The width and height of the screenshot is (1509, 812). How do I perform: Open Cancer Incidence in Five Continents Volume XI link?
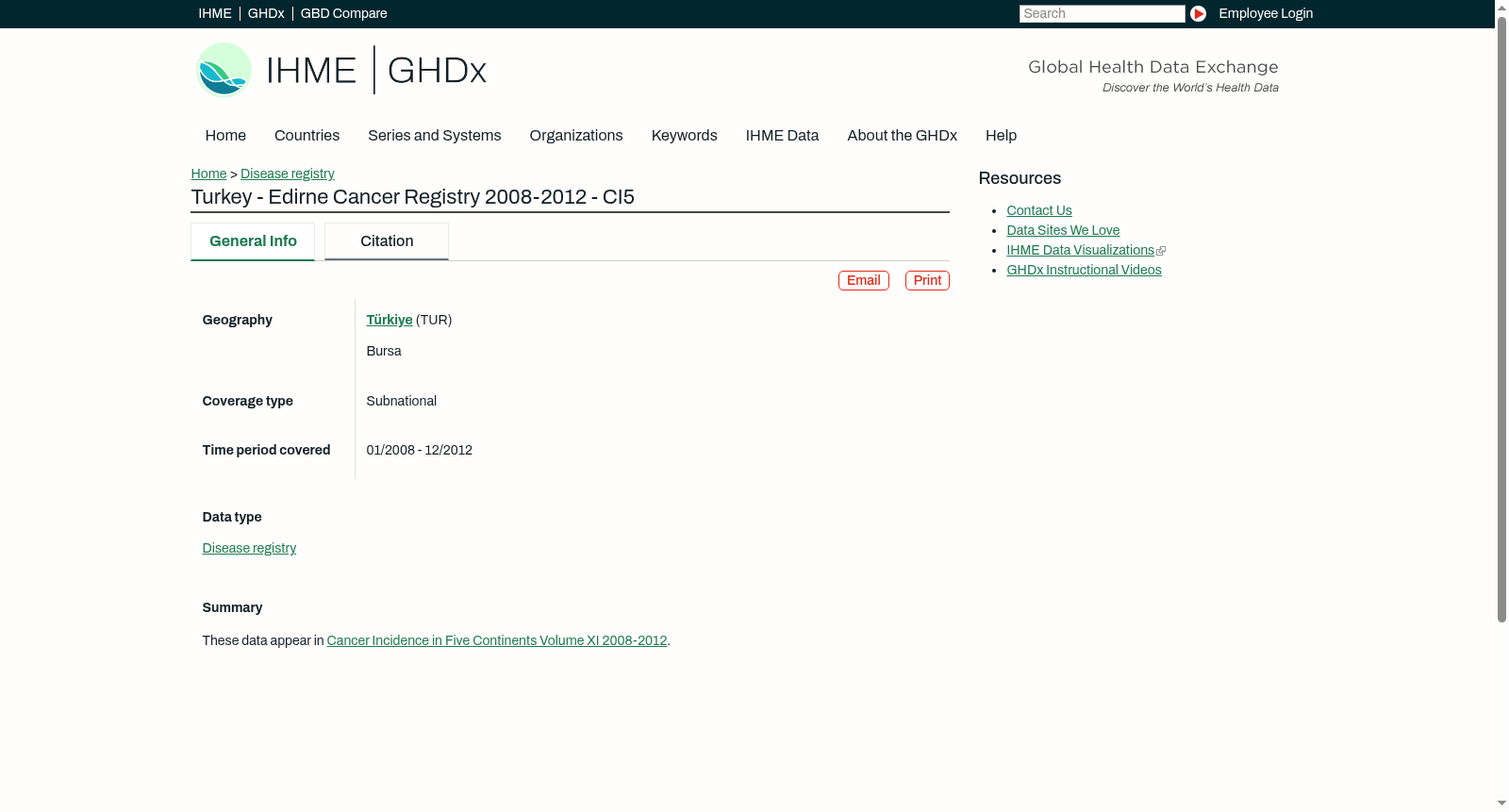496,640
